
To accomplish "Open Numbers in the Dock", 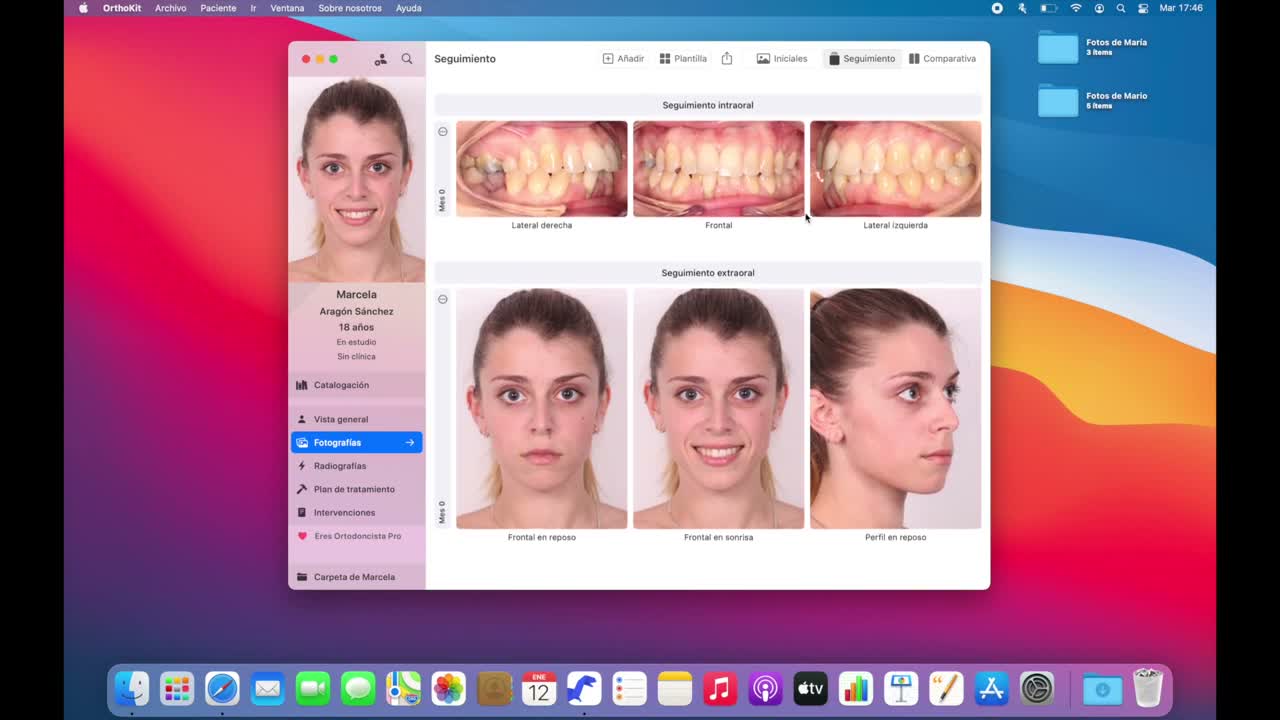I will pyautogui.click(x=856, y=688).
